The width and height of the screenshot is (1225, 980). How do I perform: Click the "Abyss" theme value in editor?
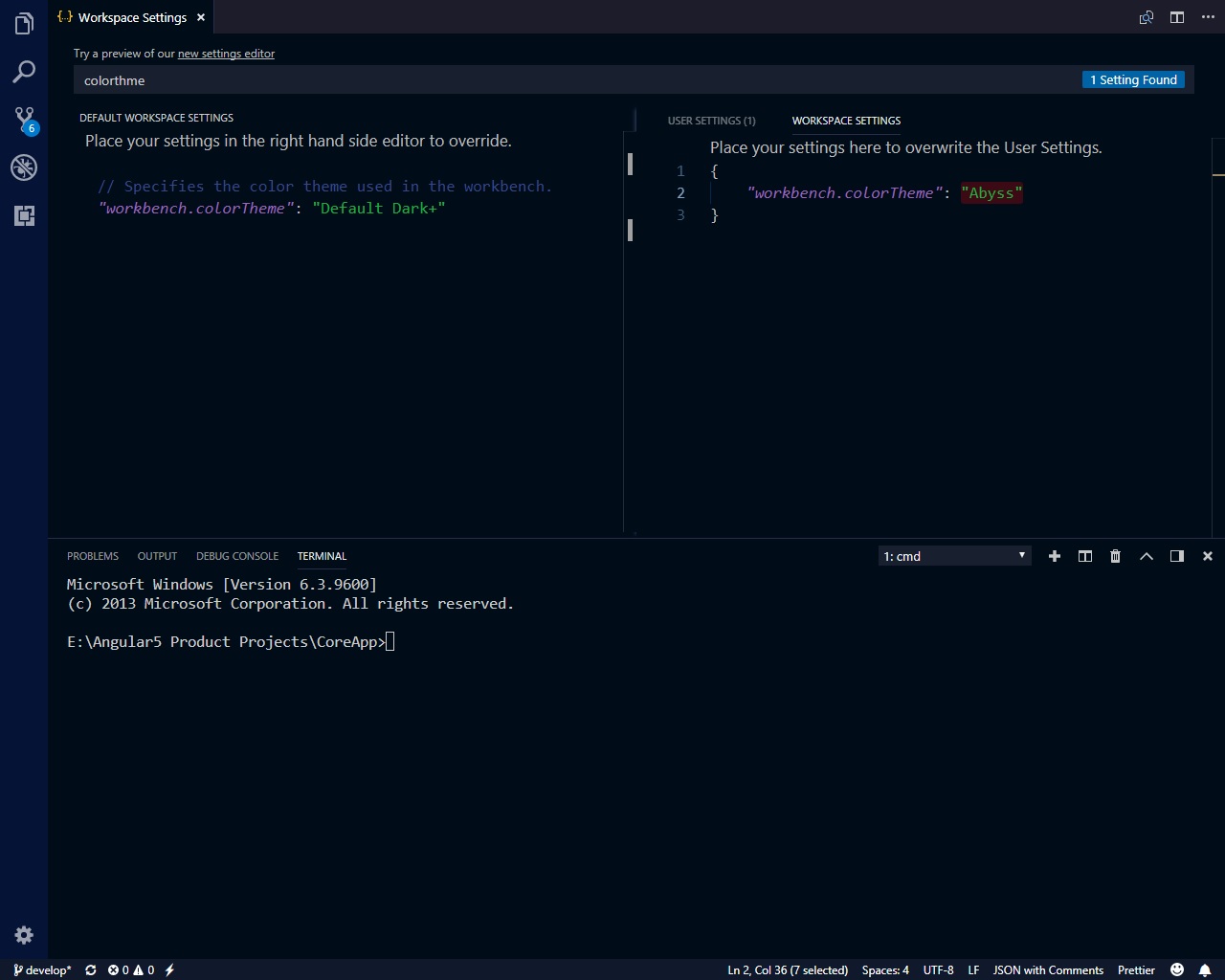pos(991,192)
